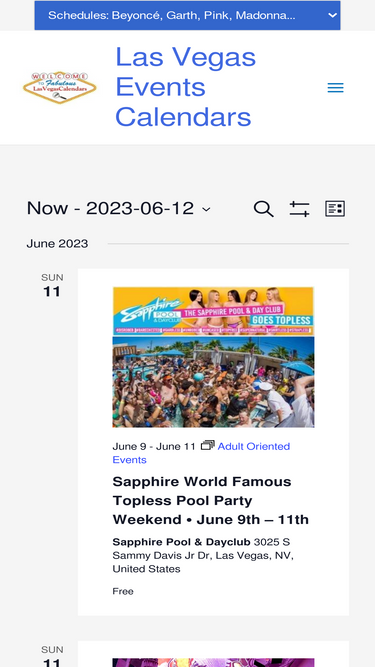Screen dimensions: 375x667
Task: Select the June 9 - June 11 date text
Action: 154,446
